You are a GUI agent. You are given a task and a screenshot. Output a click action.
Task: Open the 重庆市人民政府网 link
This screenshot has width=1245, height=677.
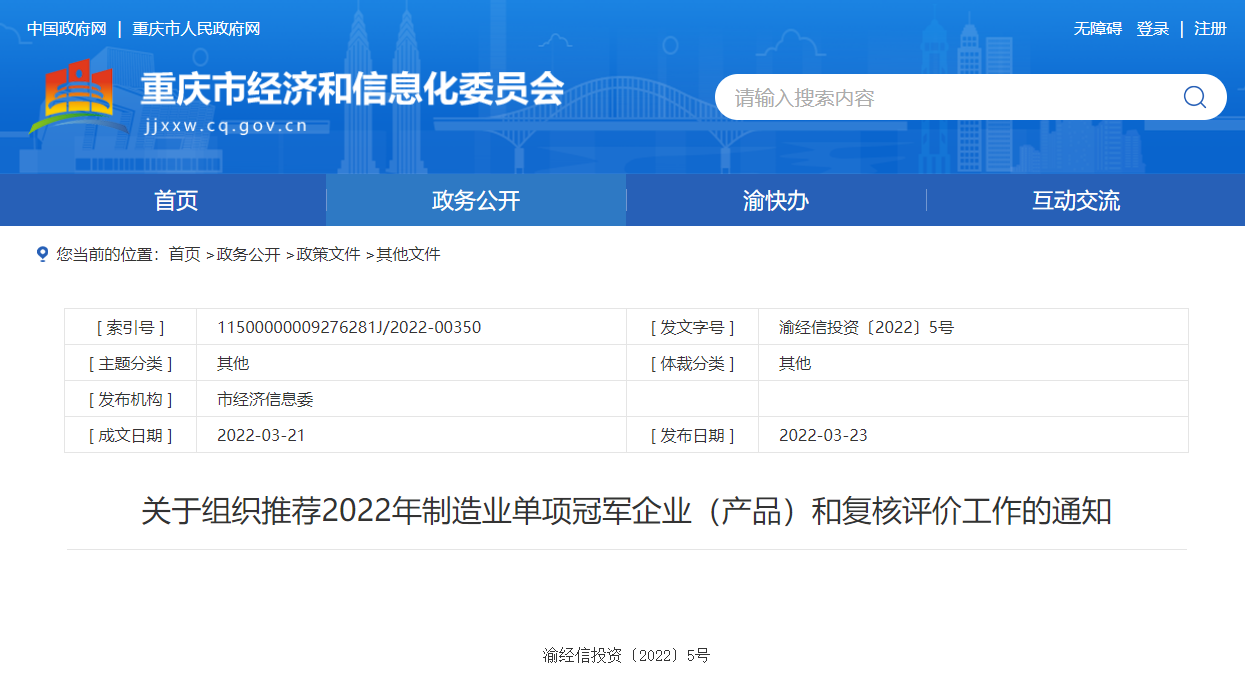196,28
